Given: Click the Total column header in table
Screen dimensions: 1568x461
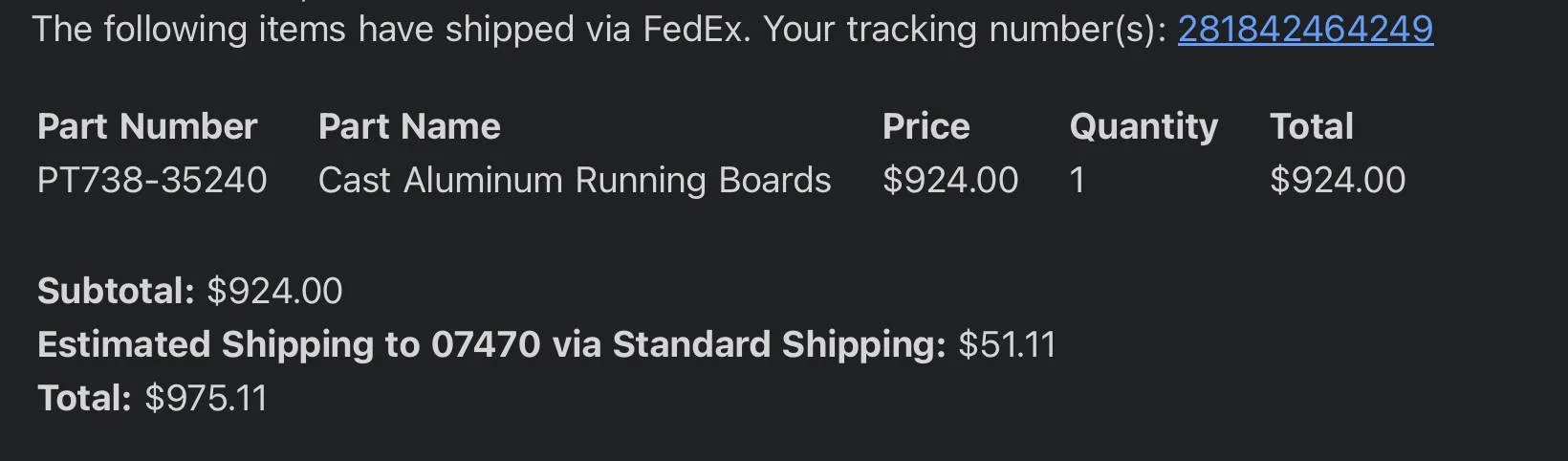Looking at the screenshot, I should point(1311,126).
